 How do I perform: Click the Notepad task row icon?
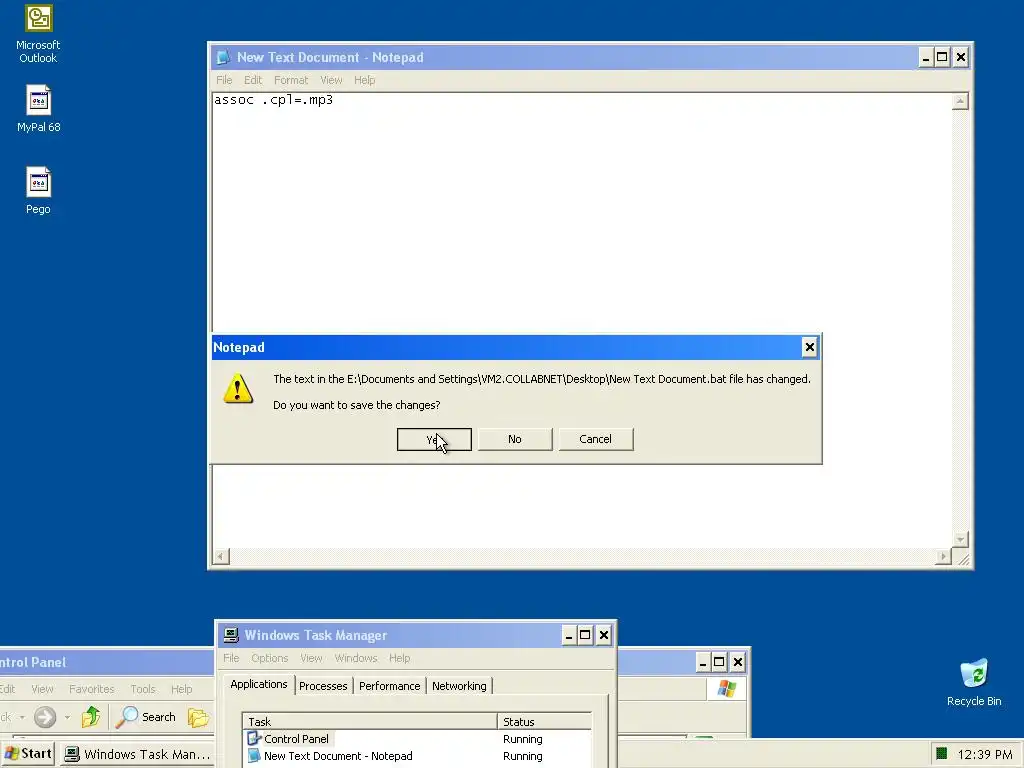tap(254, 756)
